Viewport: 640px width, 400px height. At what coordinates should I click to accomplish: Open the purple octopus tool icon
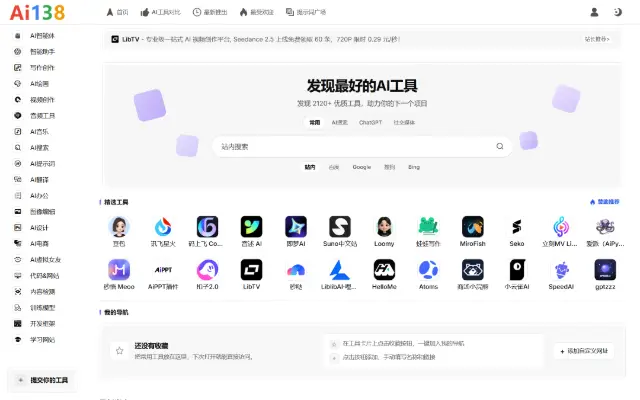point(605,227)
